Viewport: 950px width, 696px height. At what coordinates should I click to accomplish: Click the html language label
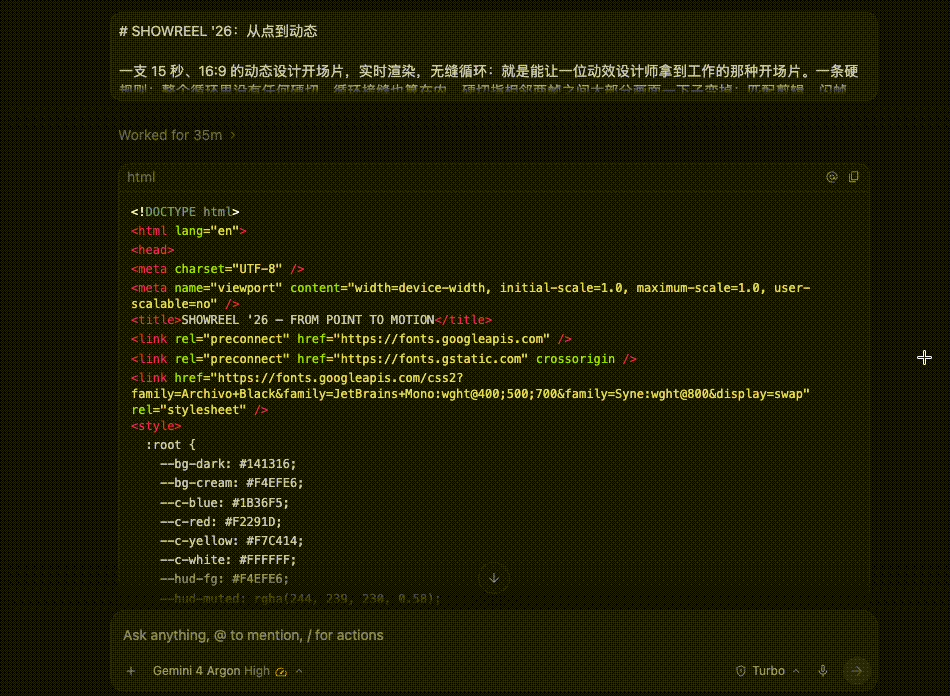pos(141,177)
